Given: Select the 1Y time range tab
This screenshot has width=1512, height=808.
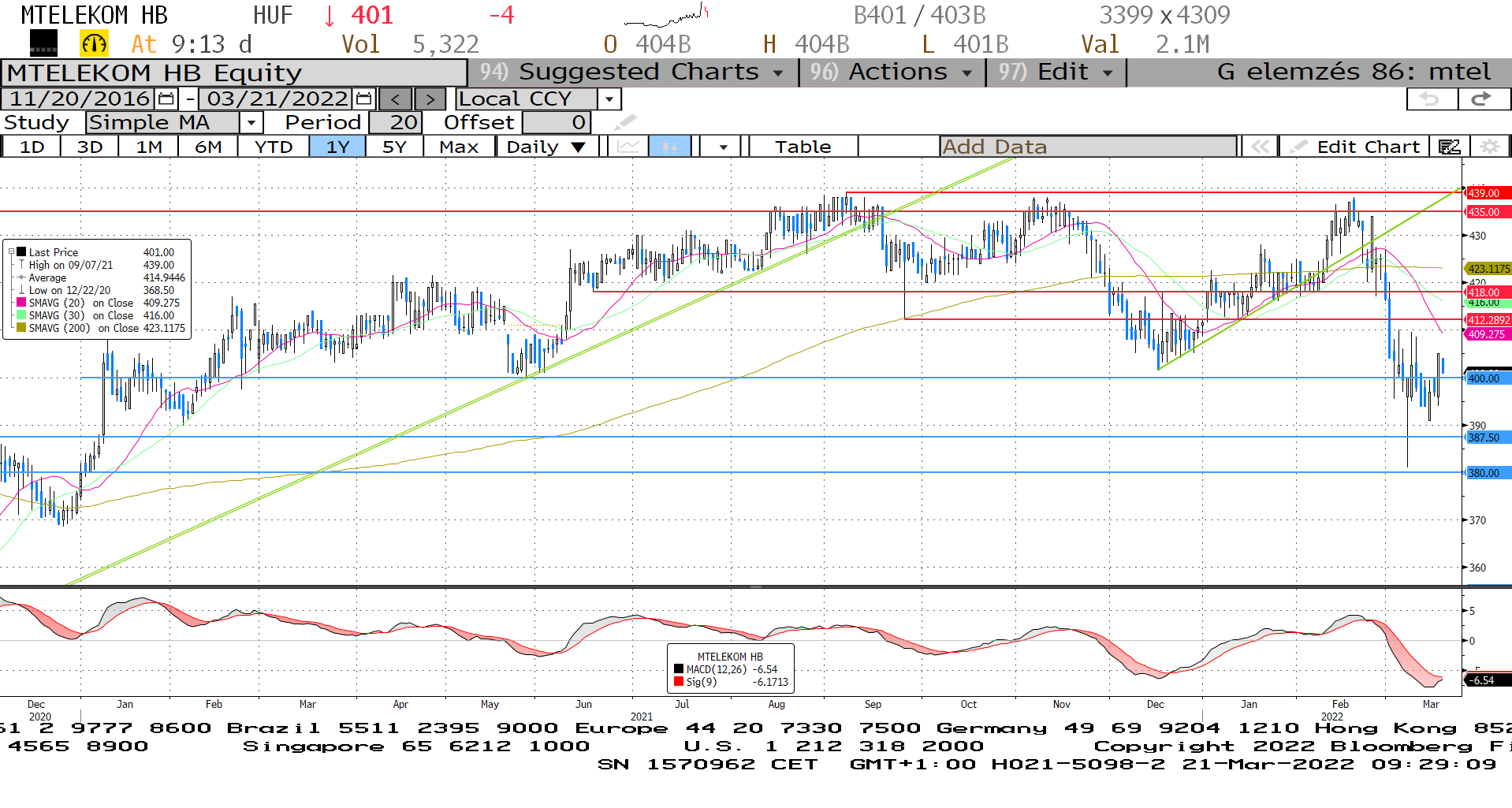Looking at the screenshot, I should [337, 147].
